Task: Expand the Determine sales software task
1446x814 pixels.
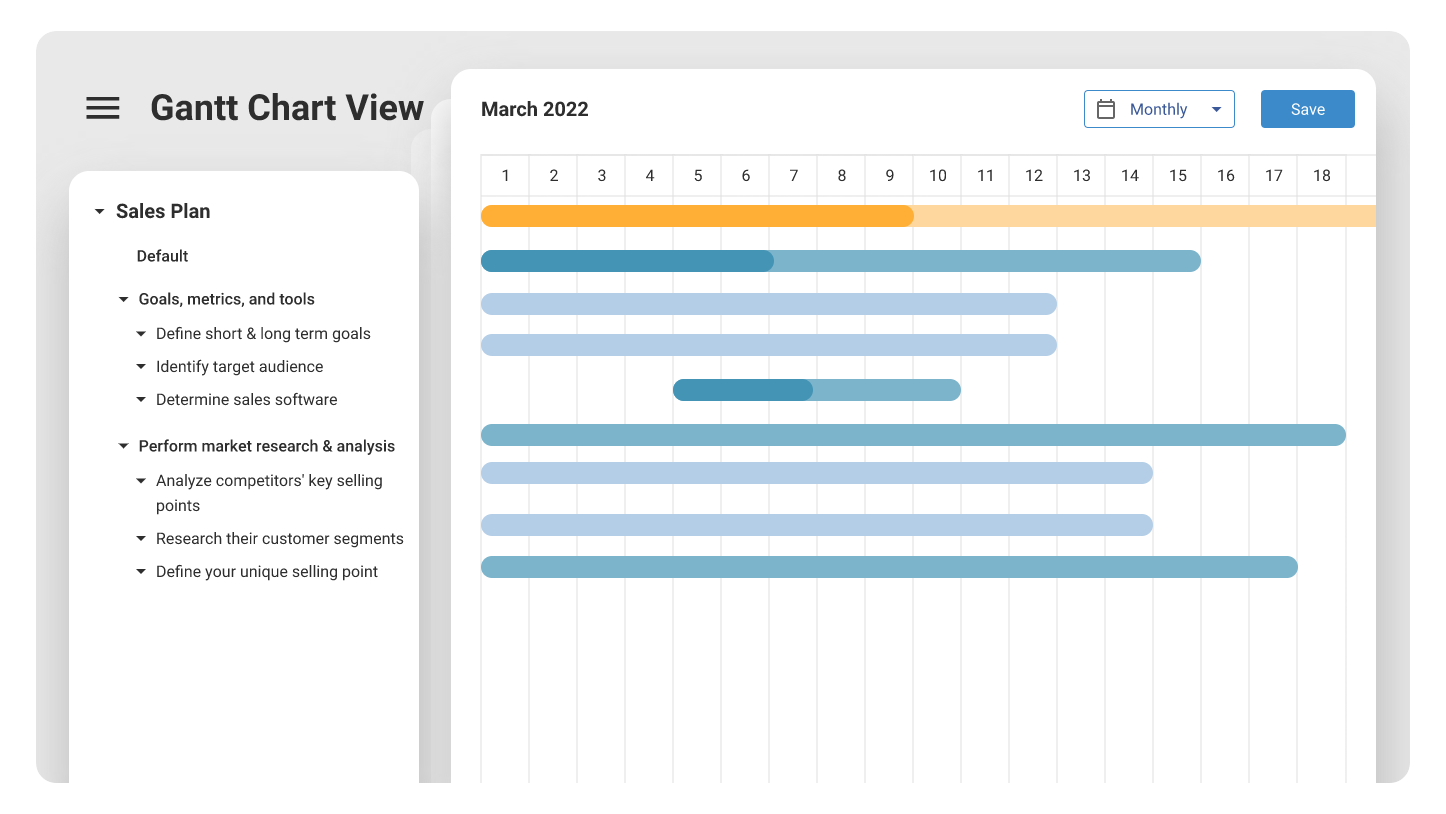Action: click(x=140, y=399)
